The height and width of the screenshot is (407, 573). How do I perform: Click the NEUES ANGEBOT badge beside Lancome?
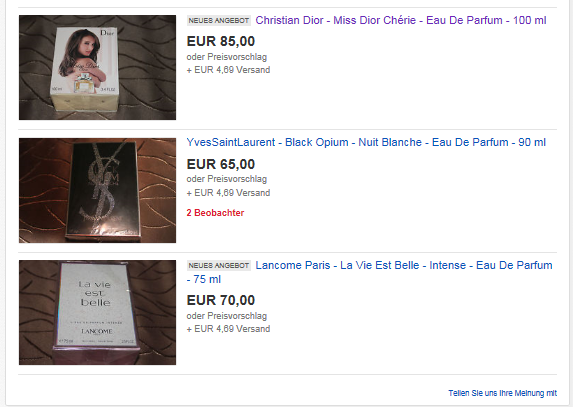219,266
